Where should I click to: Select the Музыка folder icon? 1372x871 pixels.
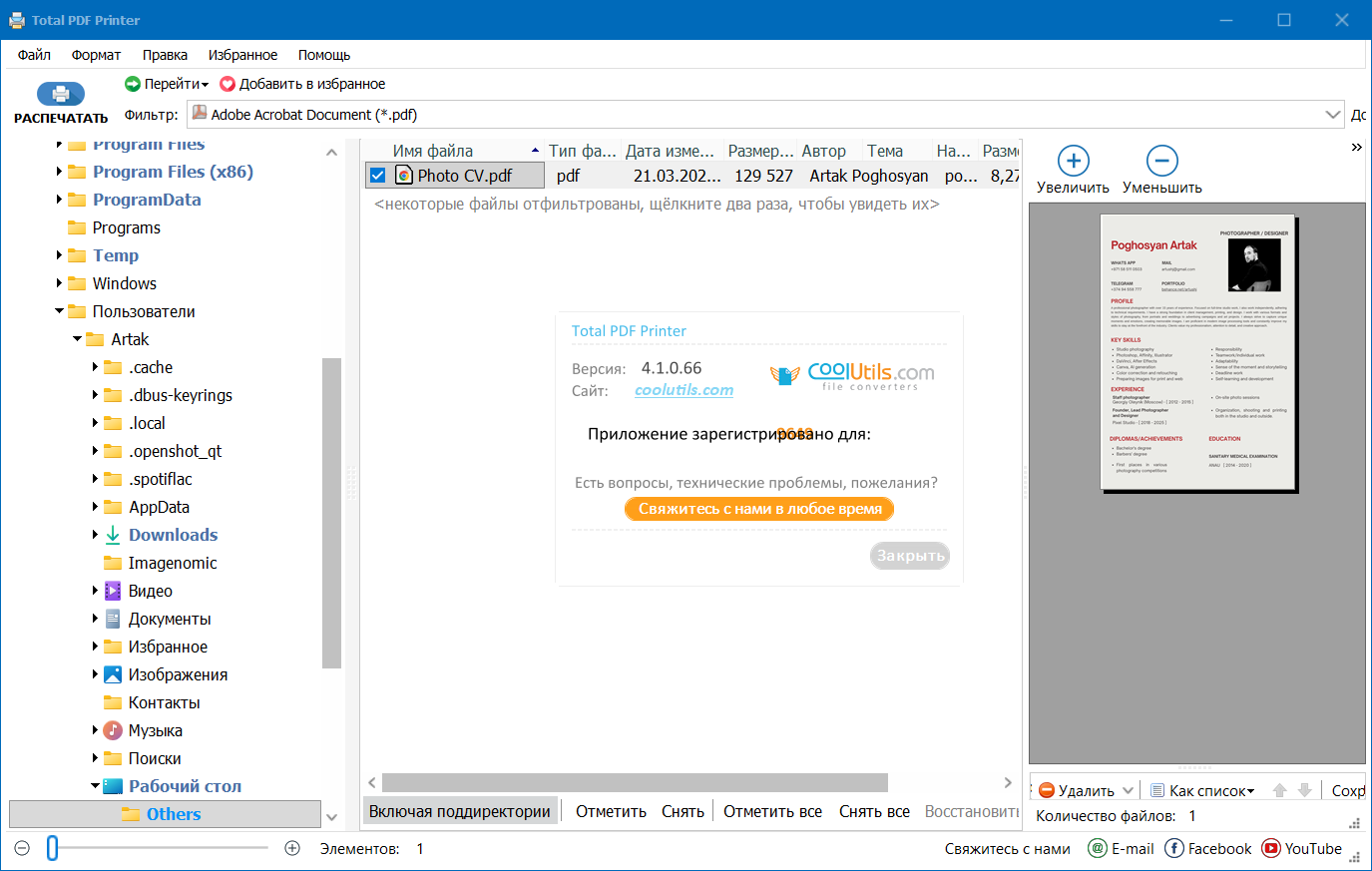pos(113,730)
